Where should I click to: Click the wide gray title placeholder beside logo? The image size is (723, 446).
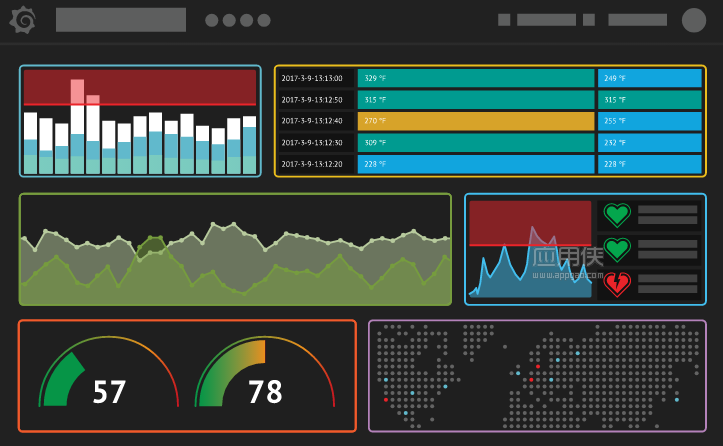tap(121, 20)
